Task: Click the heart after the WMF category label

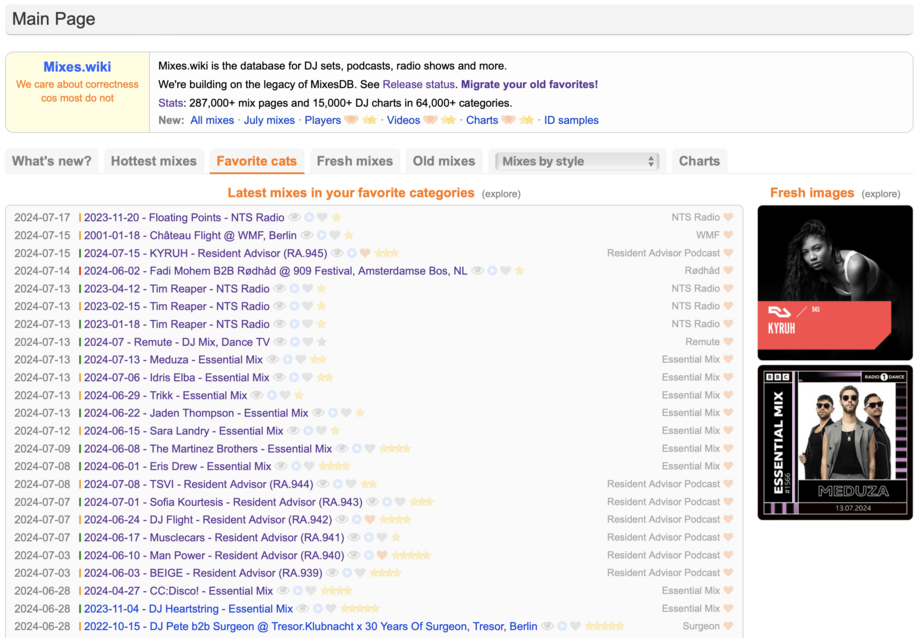Action: [728, 235]
